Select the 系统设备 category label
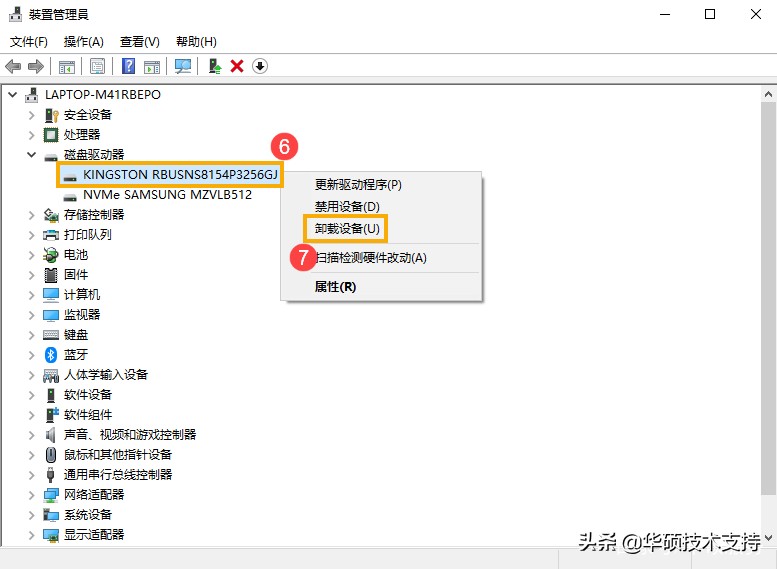 pos(88,515)
